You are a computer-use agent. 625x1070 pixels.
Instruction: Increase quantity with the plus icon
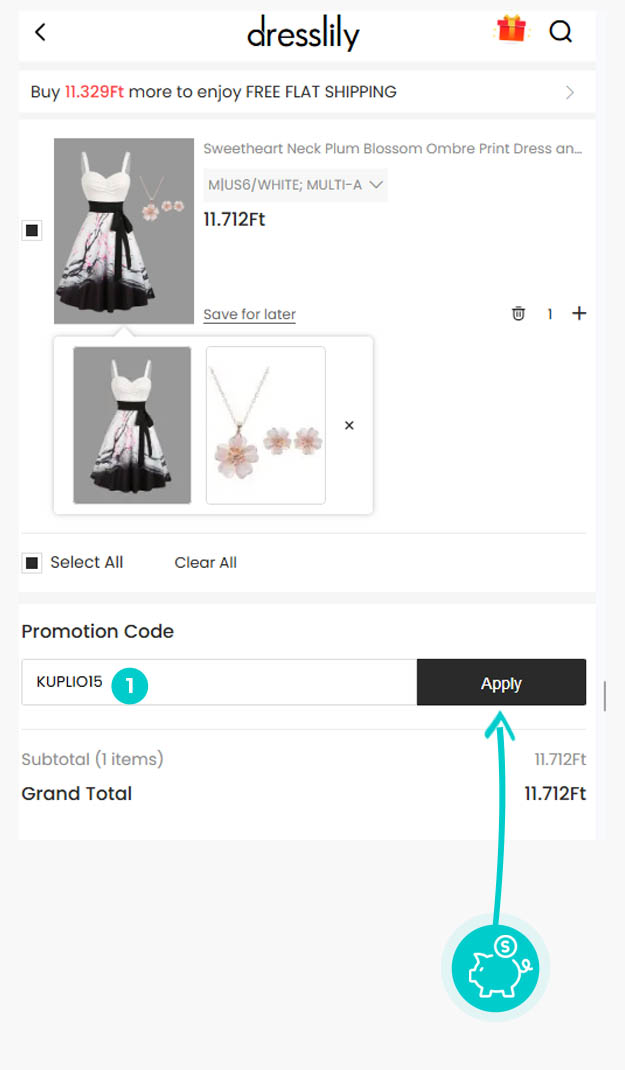tap(579, 313)
